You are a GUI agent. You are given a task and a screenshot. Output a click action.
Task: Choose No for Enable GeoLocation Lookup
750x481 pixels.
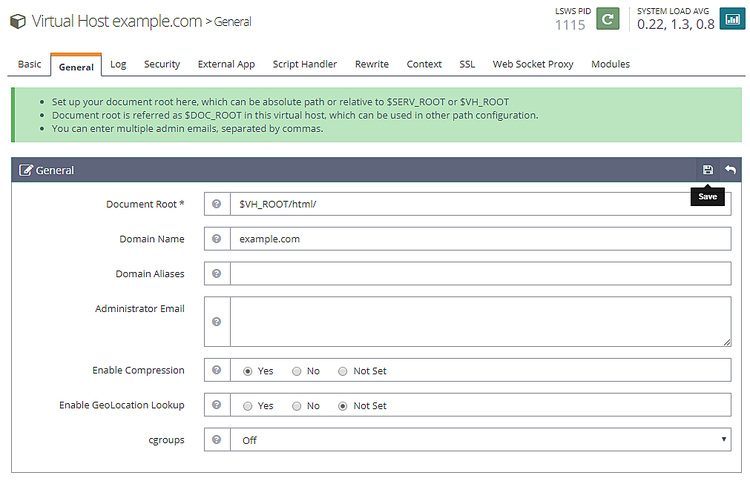pos(296,406)
